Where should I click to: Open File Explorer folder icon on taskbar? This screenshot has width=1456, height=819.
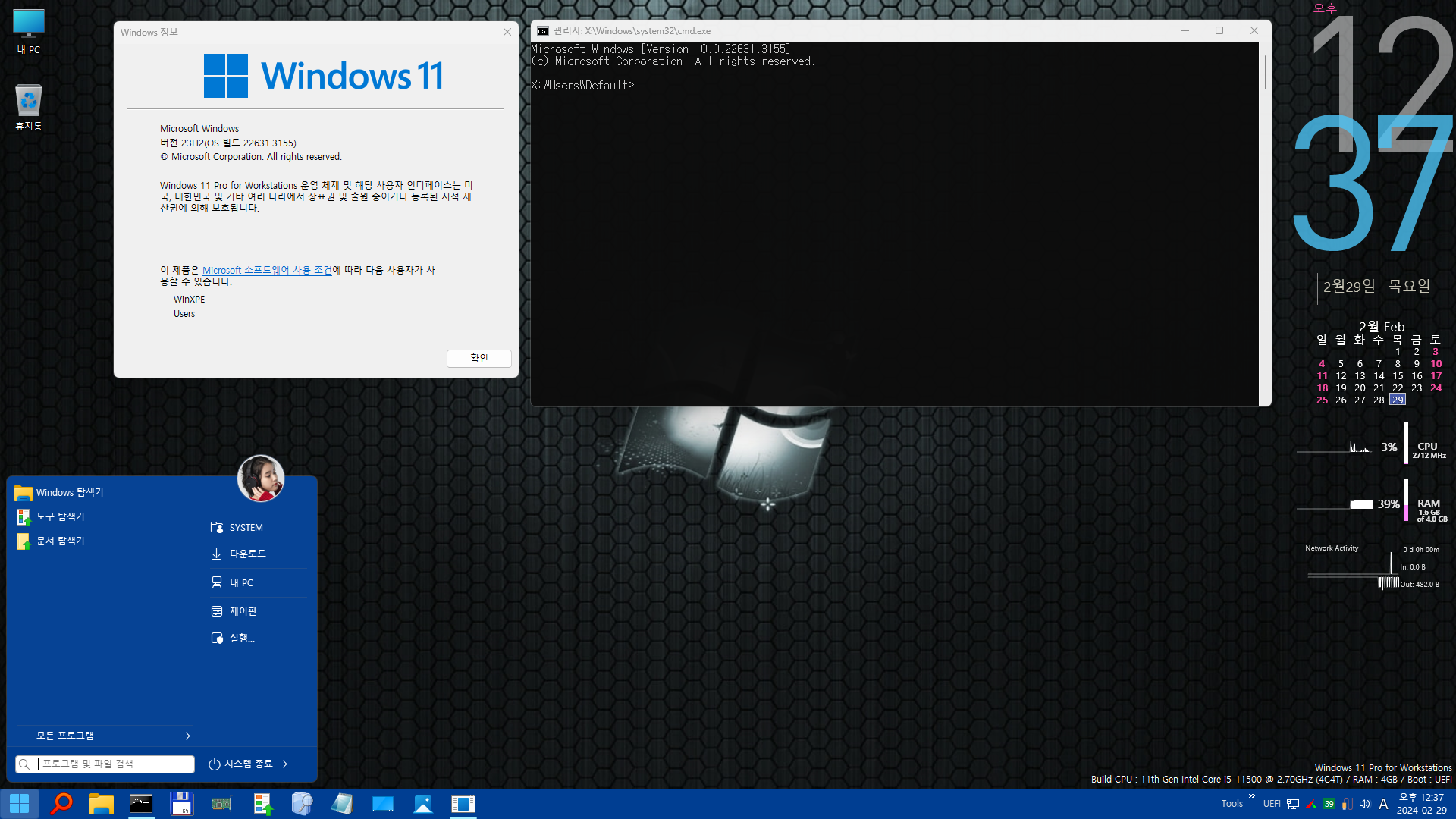[x=101, y=804]
